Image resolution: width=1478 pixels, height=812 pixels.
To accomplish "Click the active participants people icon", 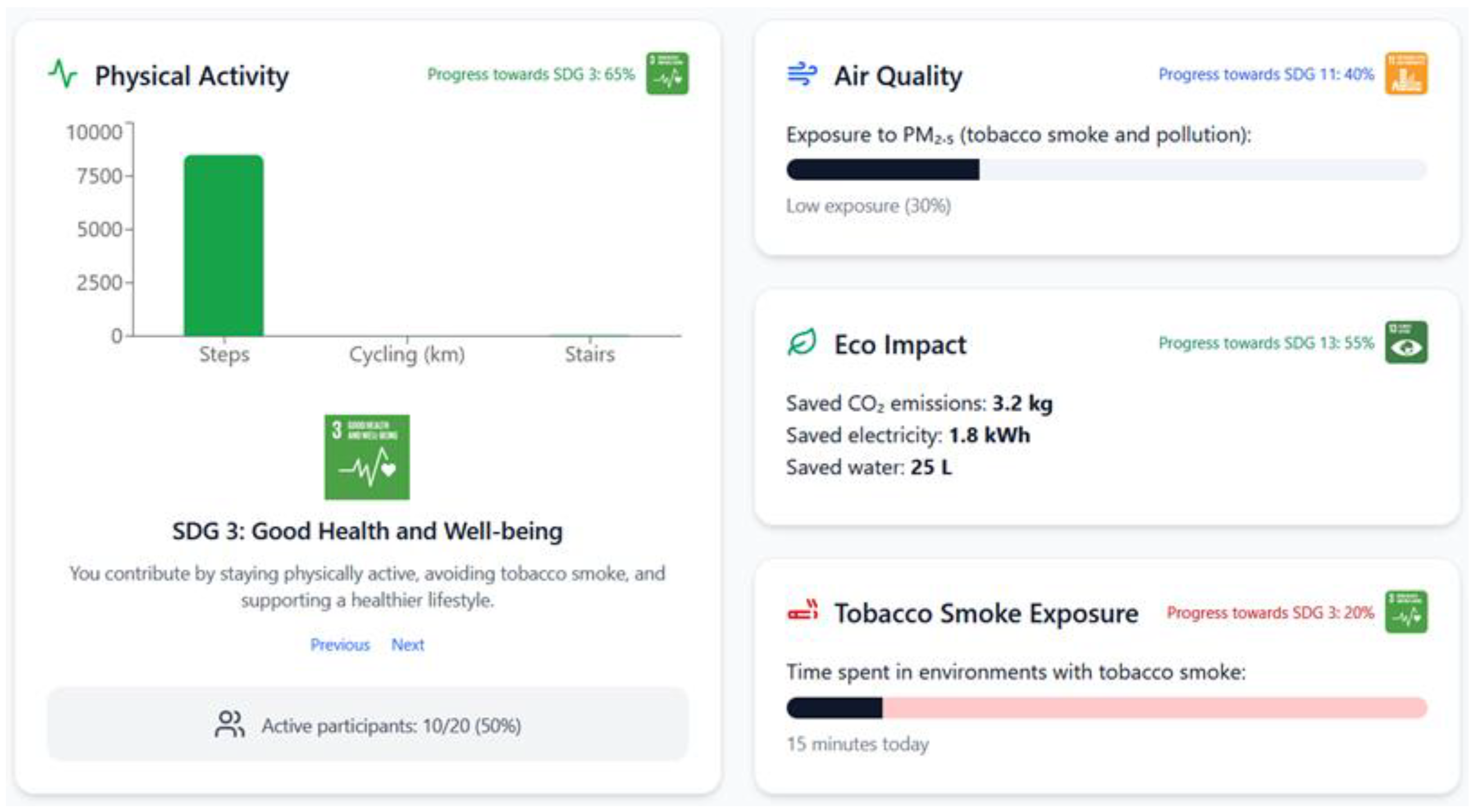I will pos(229,725).
